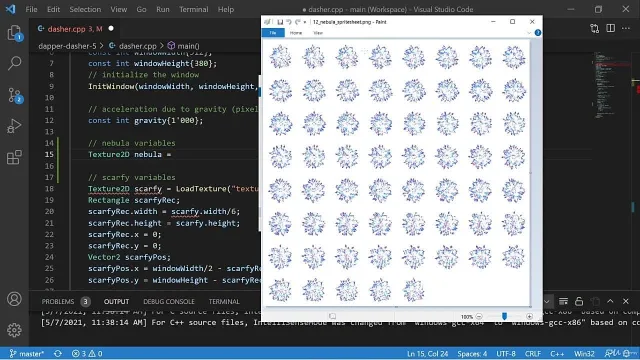This screenshot has height=360, width=640.
Task: Click Synchronize Changes icon in status bar
Action: 58,353
